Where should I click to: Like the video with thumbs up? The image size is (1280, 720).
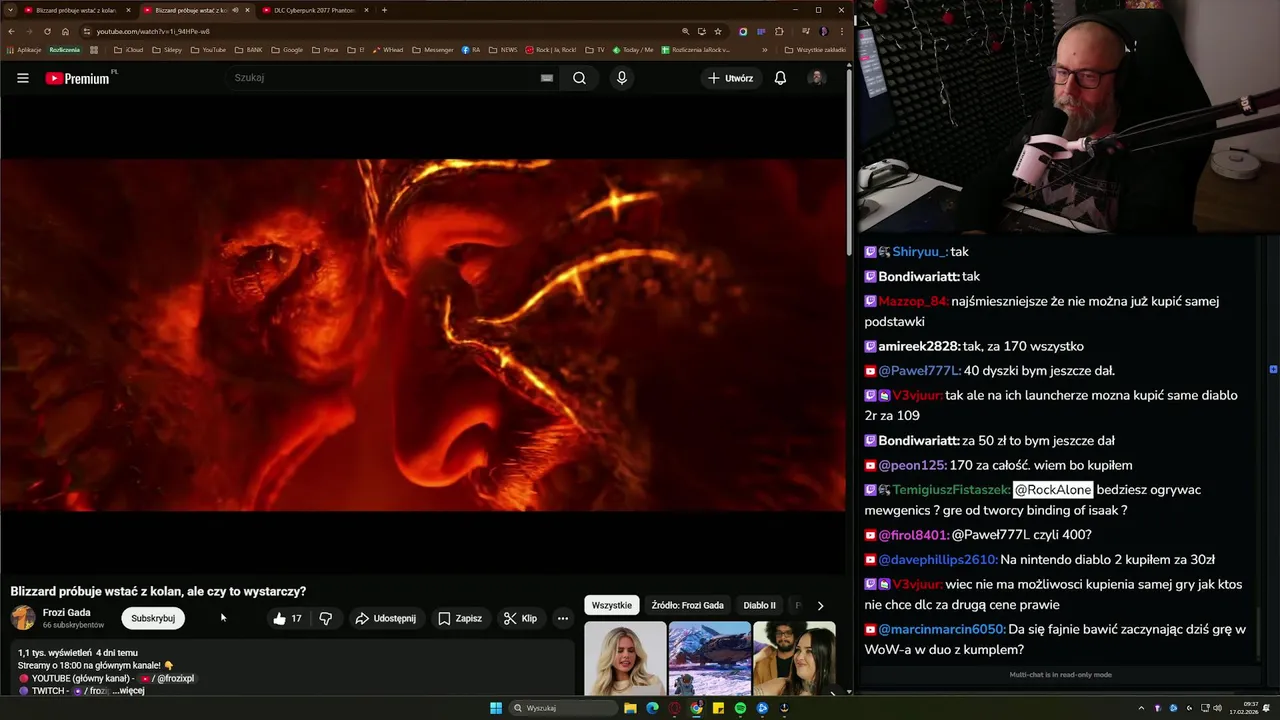(x=287, y=618)
